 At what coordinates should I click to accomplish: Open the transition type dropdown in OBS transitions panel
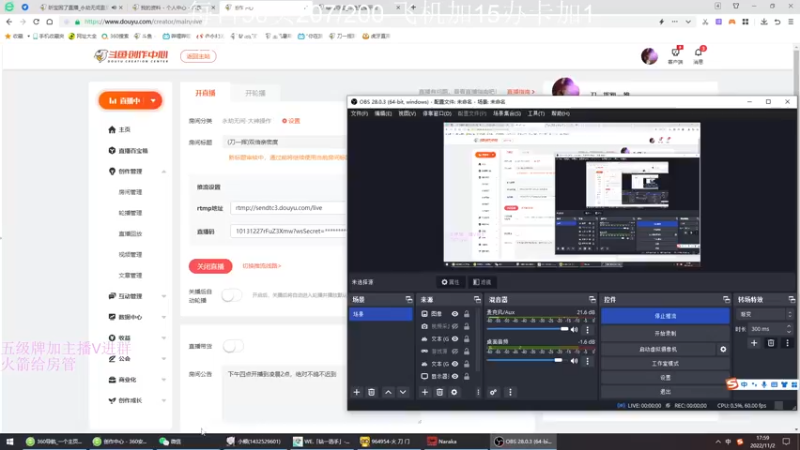764,314
